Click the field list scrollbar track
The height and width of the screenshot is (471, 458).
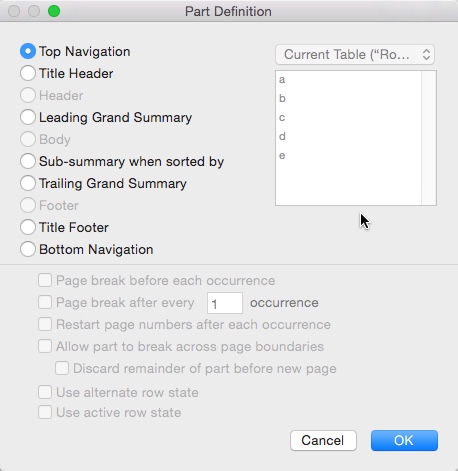click(x=429, y=138)
